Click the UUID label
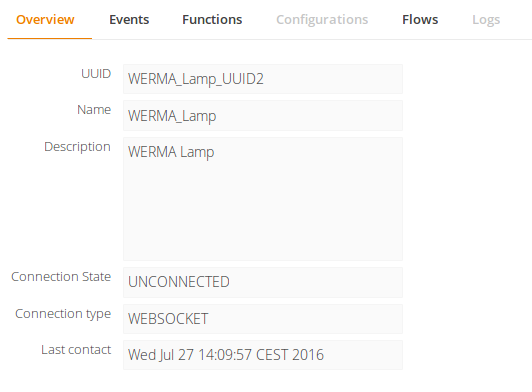 click(96, 74)
